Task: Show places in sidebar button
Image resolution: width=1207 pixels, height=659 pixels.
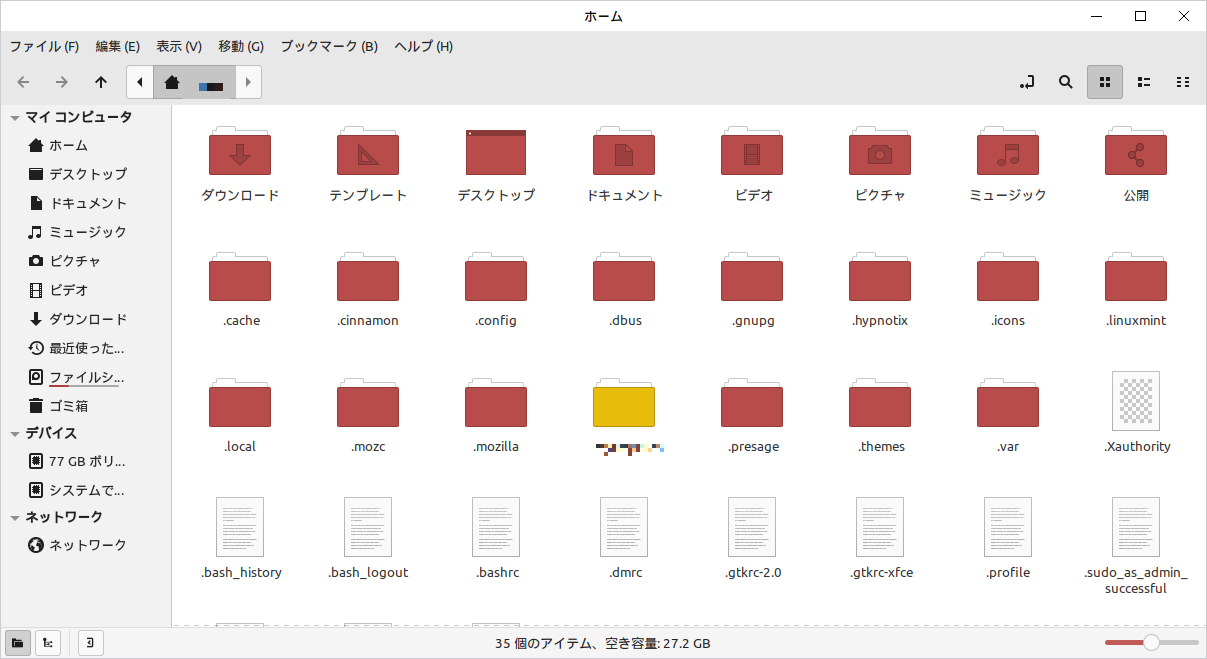Action: (x=17, y=643)
